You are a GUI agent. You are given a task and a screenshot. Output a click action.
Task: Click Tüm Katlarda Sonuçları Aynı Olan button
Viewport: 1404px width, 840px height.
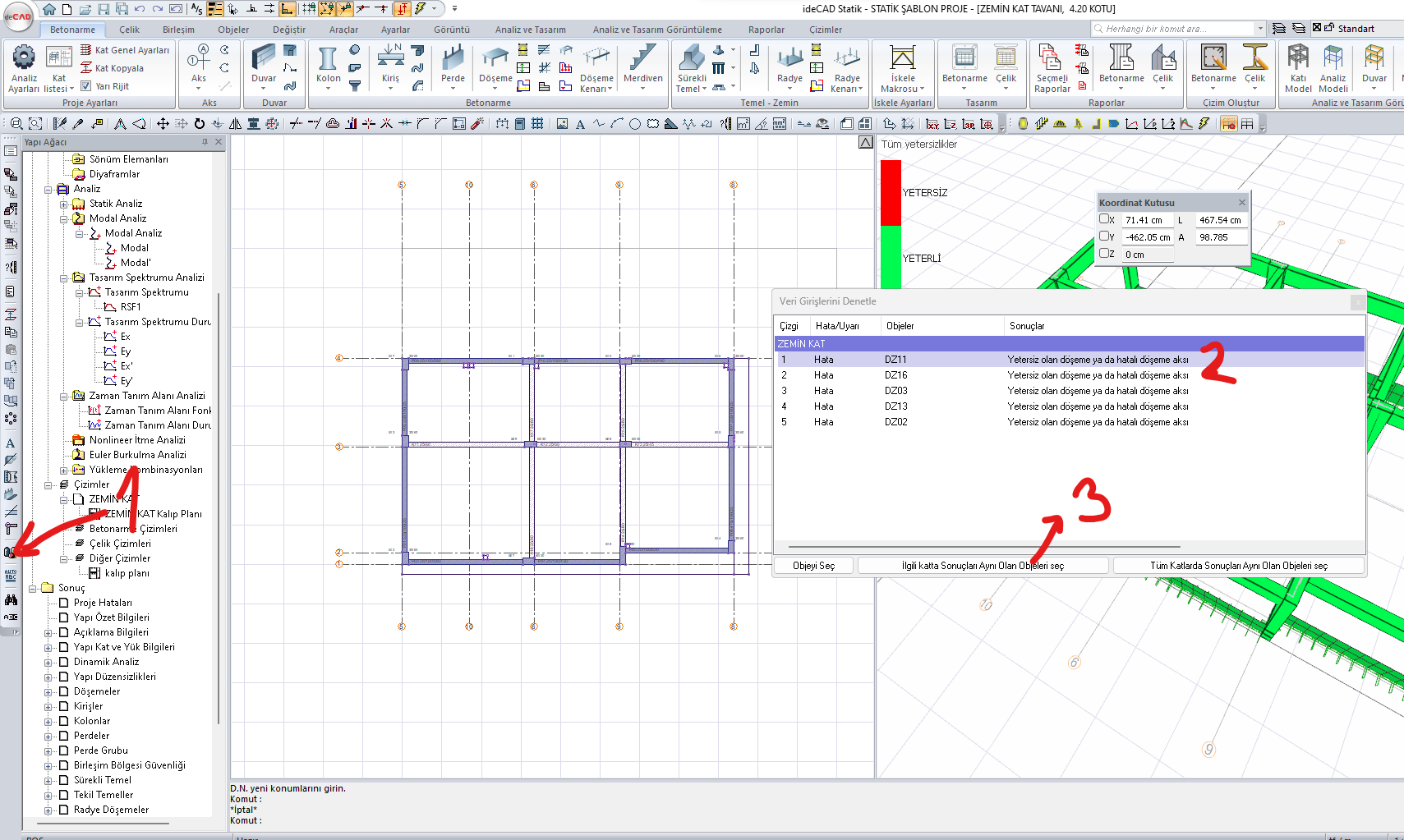point(1238,566)
